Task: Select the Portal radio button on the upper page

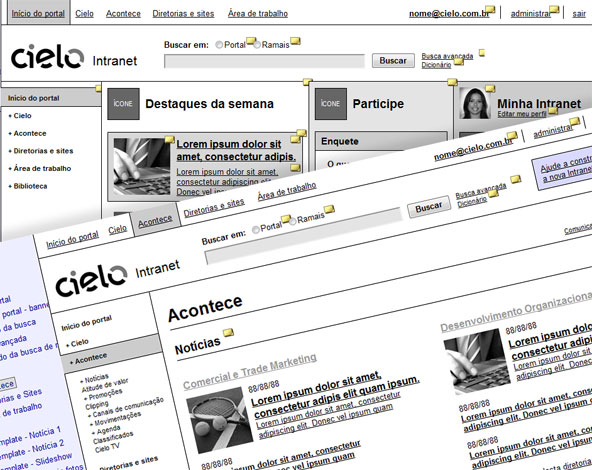Action: (219, 45)
